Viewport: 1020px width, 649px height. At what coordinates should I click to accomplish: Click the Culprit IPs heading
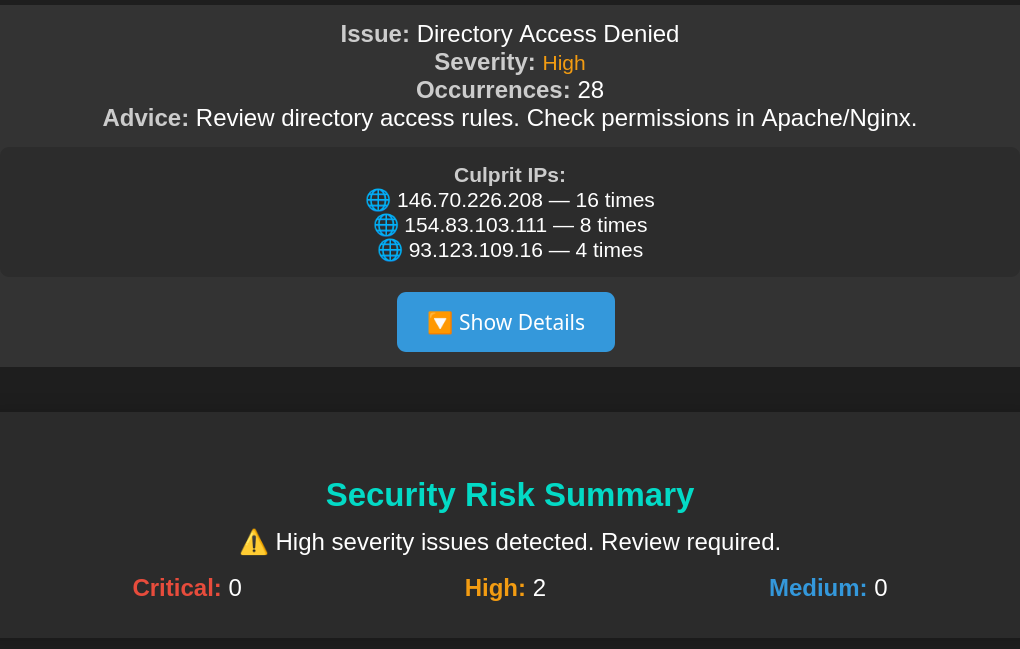(x=510, y=175)
